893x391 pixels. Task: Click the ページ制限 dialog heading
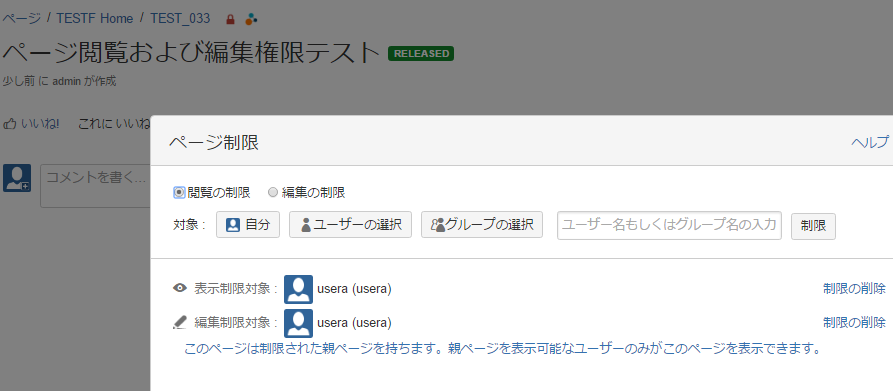pos(214,143)
